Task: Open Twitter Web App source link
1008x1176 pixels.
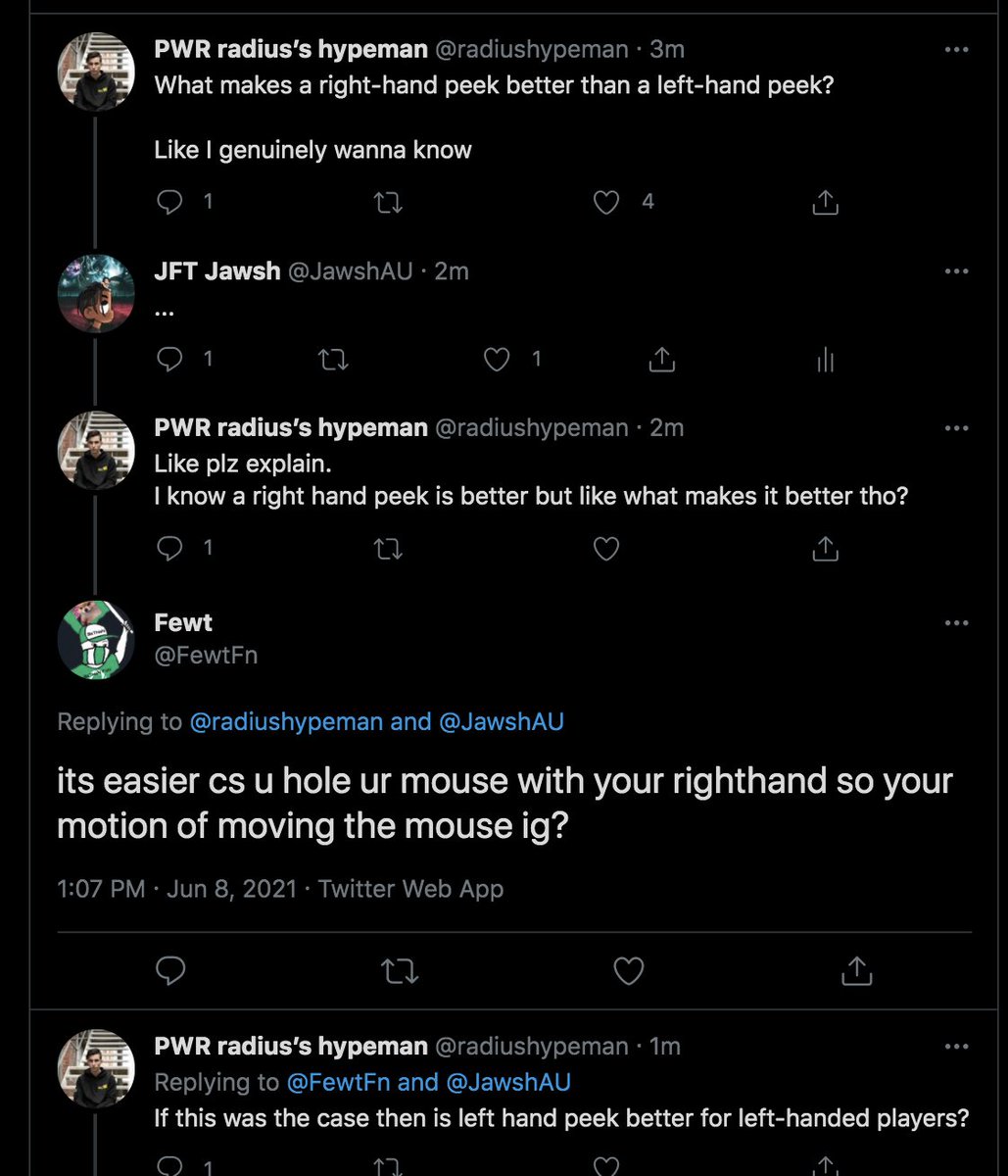Action: point(410,889)
